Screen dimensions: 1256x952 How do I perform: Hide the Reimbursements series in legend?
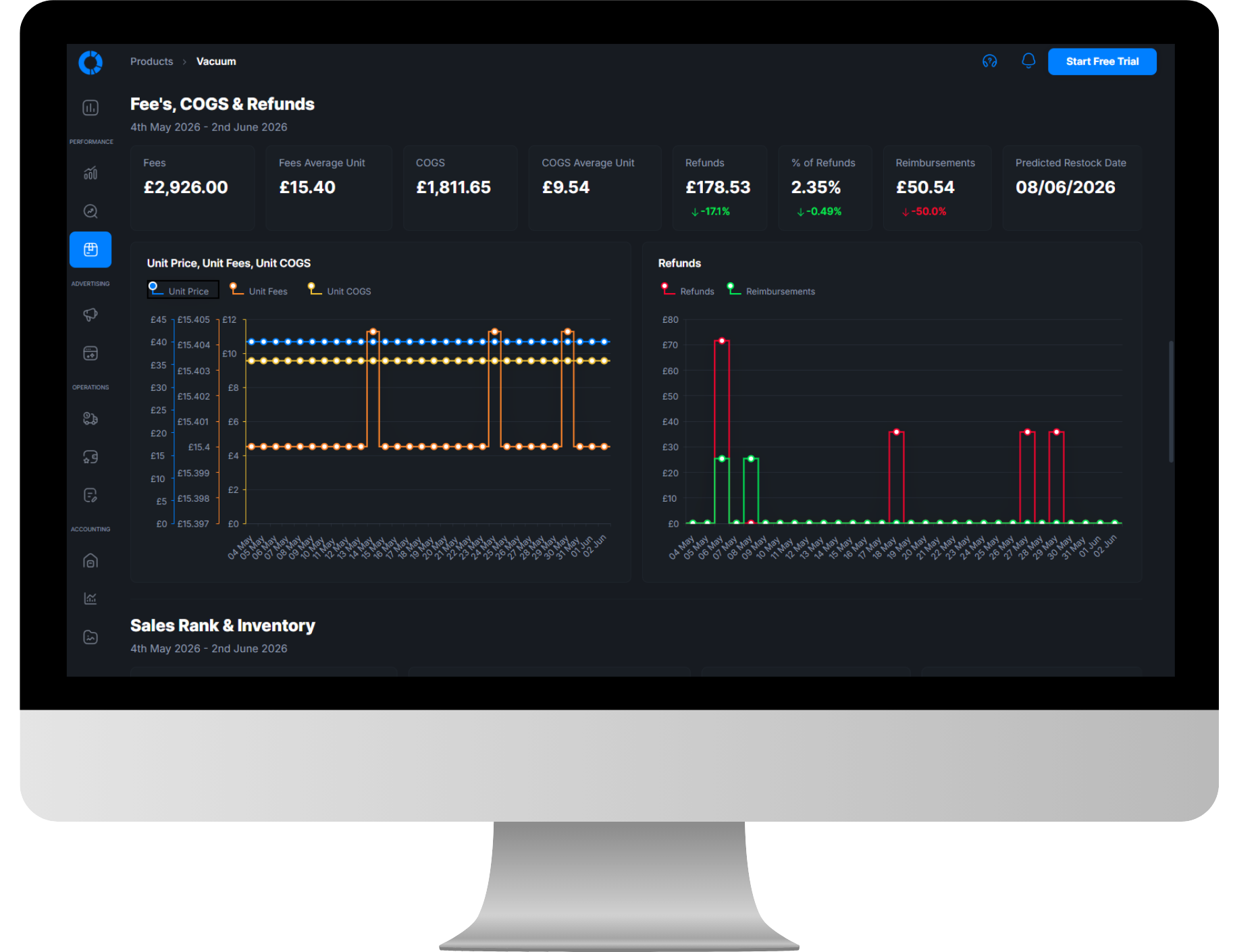(770, 290)
